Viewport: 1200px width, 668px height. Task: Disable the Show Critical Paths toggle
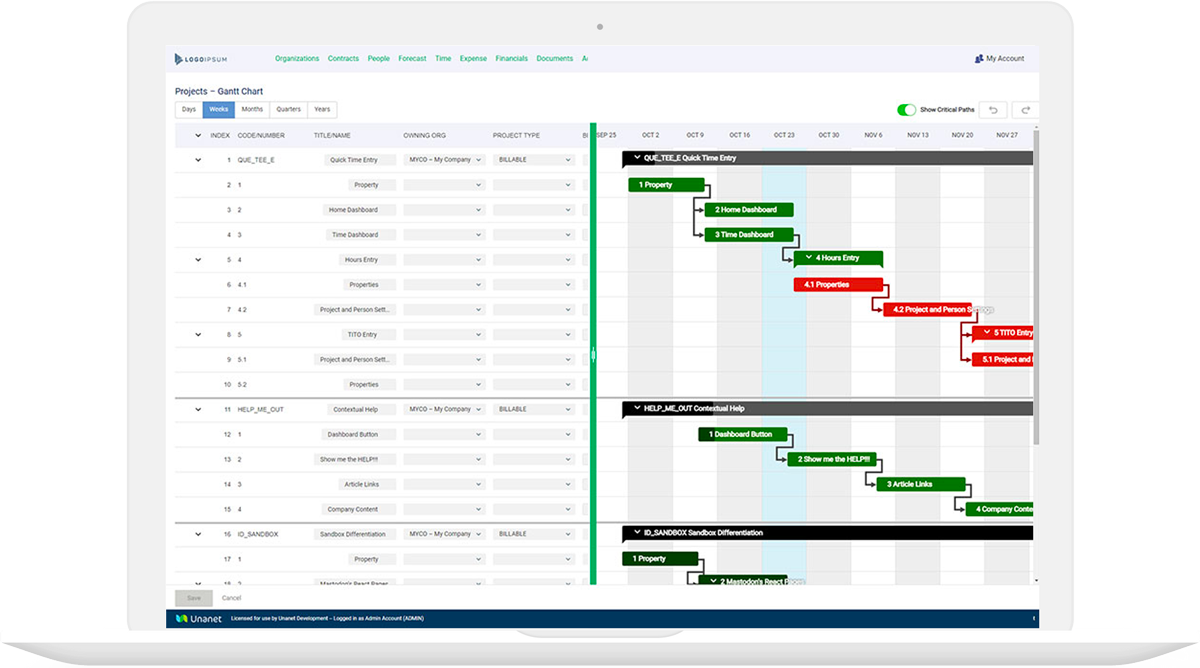point(906,110)
